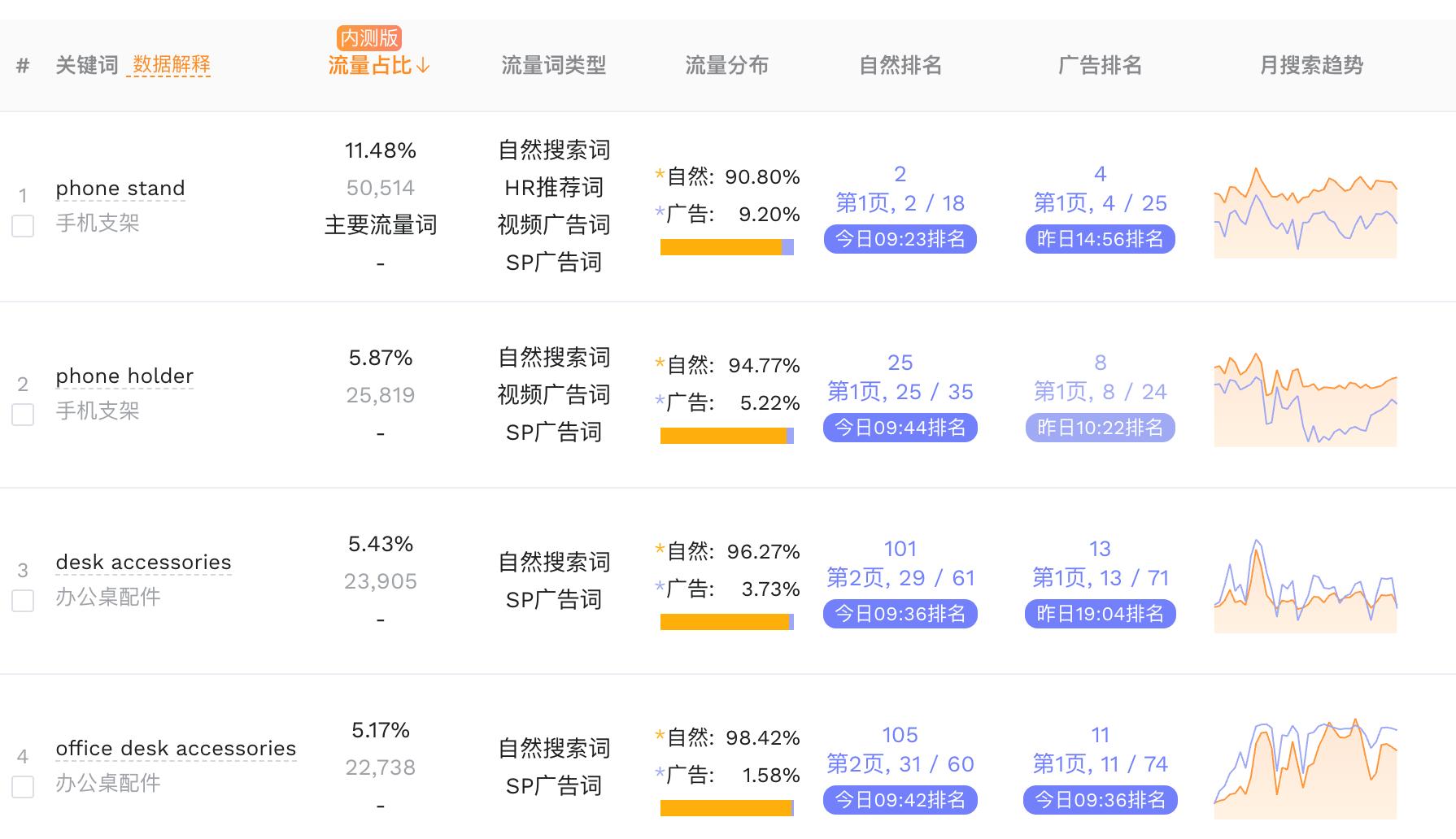This screenshot has width=1456, height=839.
Task: Click the desk accessories keyword
Action: 143,563
